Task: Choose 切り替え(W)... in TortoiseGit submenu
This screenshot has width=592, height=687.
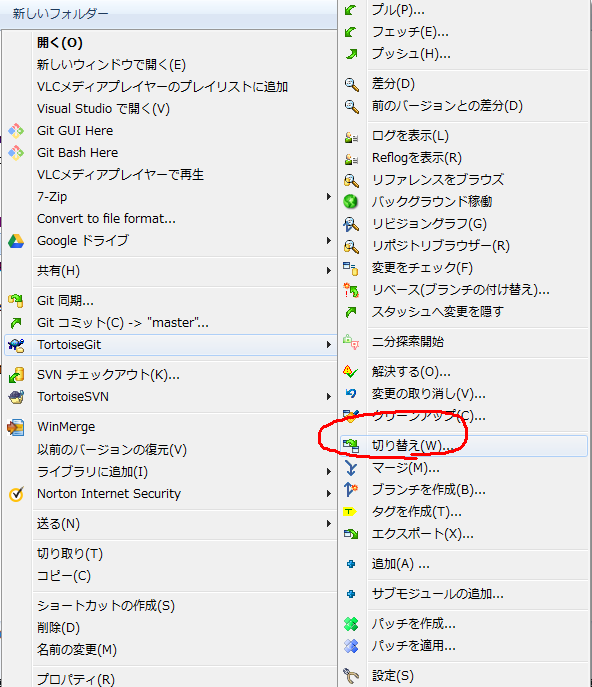Action: [x=464, y=446]
